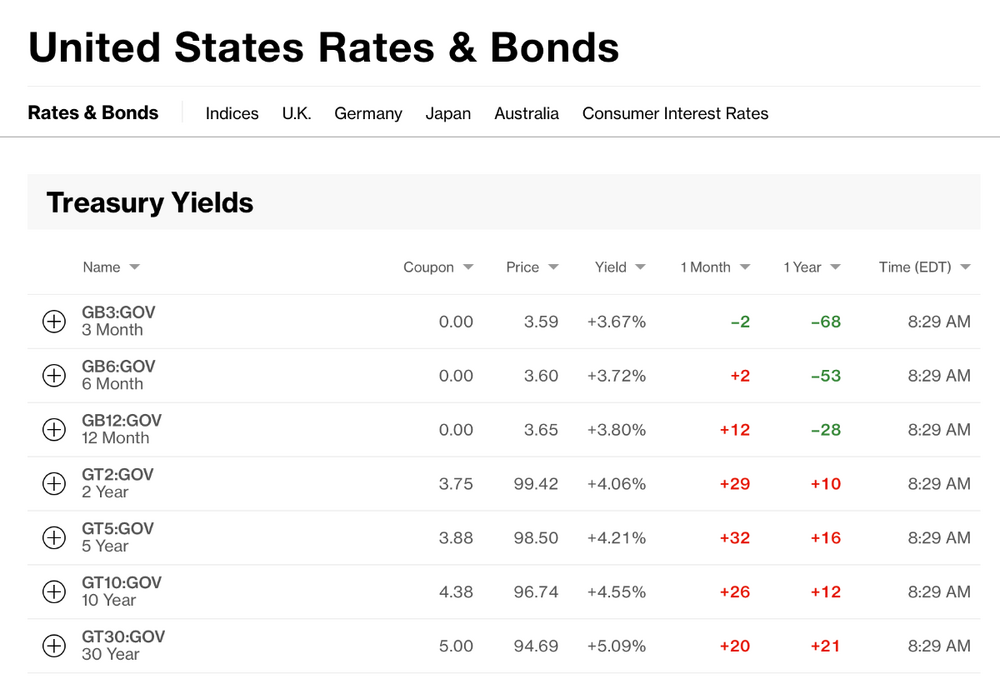Sort table by Name column arrow
Image resolution: width=1000 pixels, height=689 pixels.
coord(135,267)
